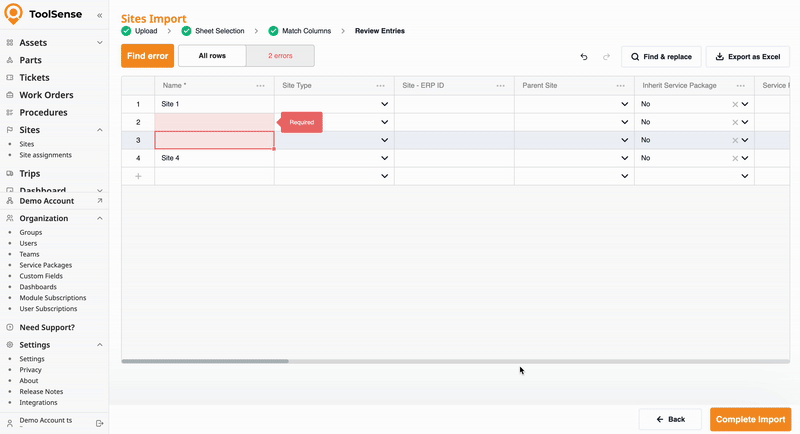Click the 'Site 4' name cell
The image size is (800, 434).
coord(214,158)
